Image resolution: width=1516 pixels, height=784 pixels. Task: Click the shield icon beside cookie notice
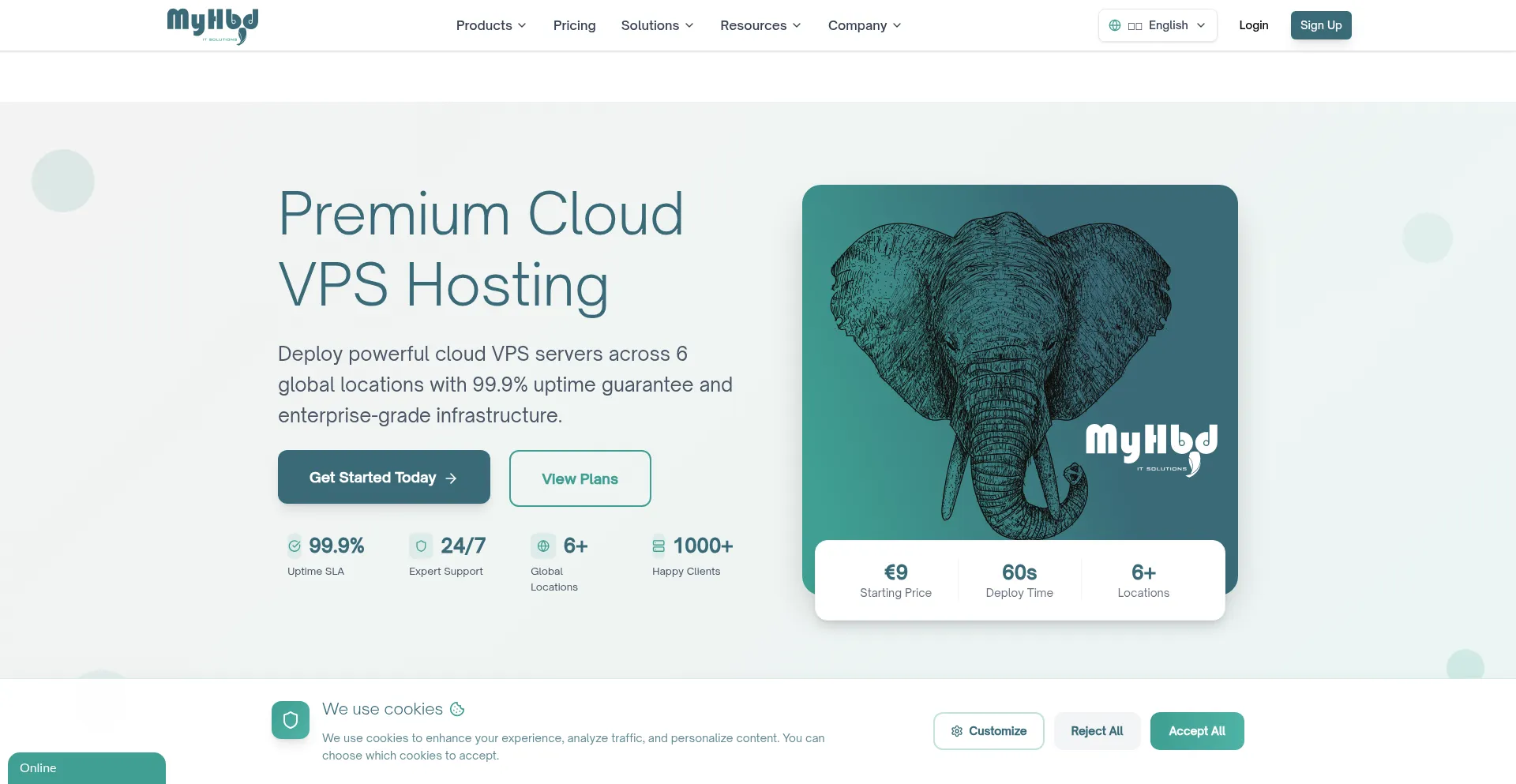pyautogui.click(x=291, y=720)
